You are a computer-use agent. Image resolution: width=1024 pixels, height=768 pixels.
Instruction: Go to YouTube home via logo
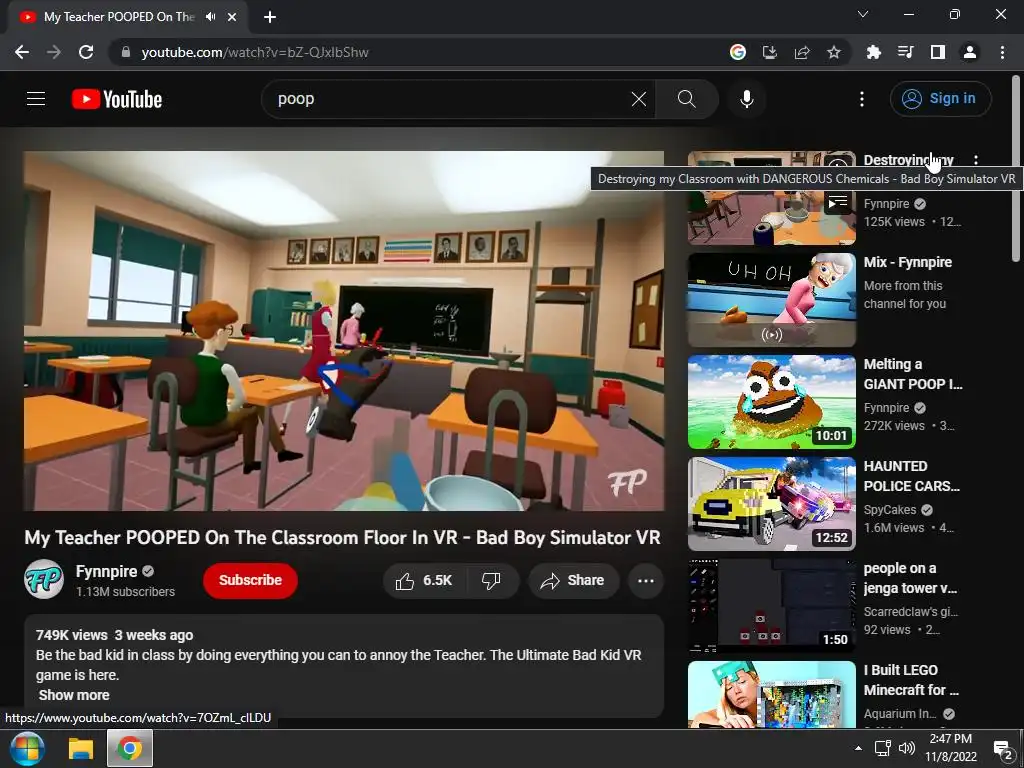tap(117, 99)
